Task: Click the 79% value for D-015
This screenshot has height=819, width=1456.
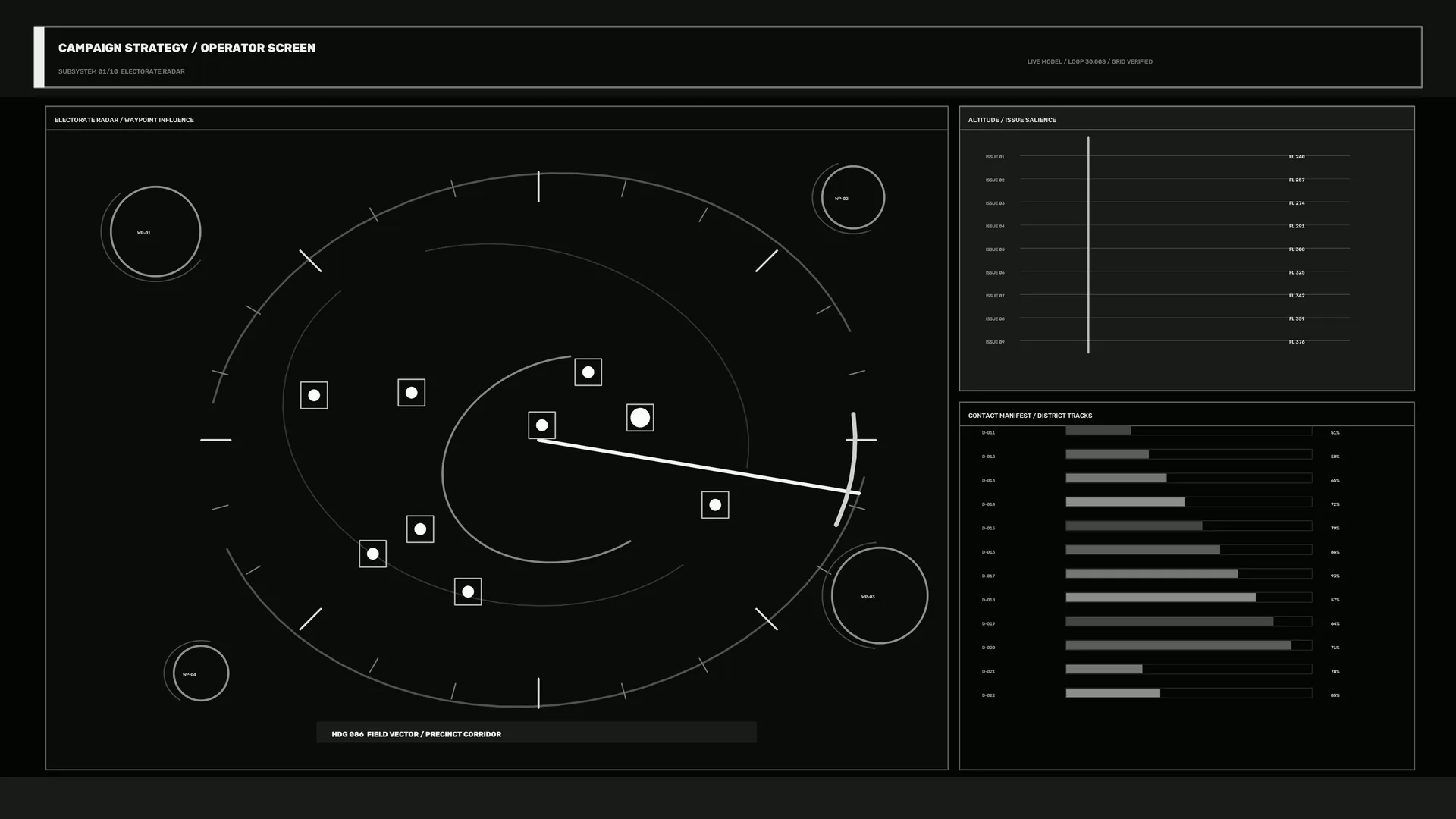Action: [1335, 529]
